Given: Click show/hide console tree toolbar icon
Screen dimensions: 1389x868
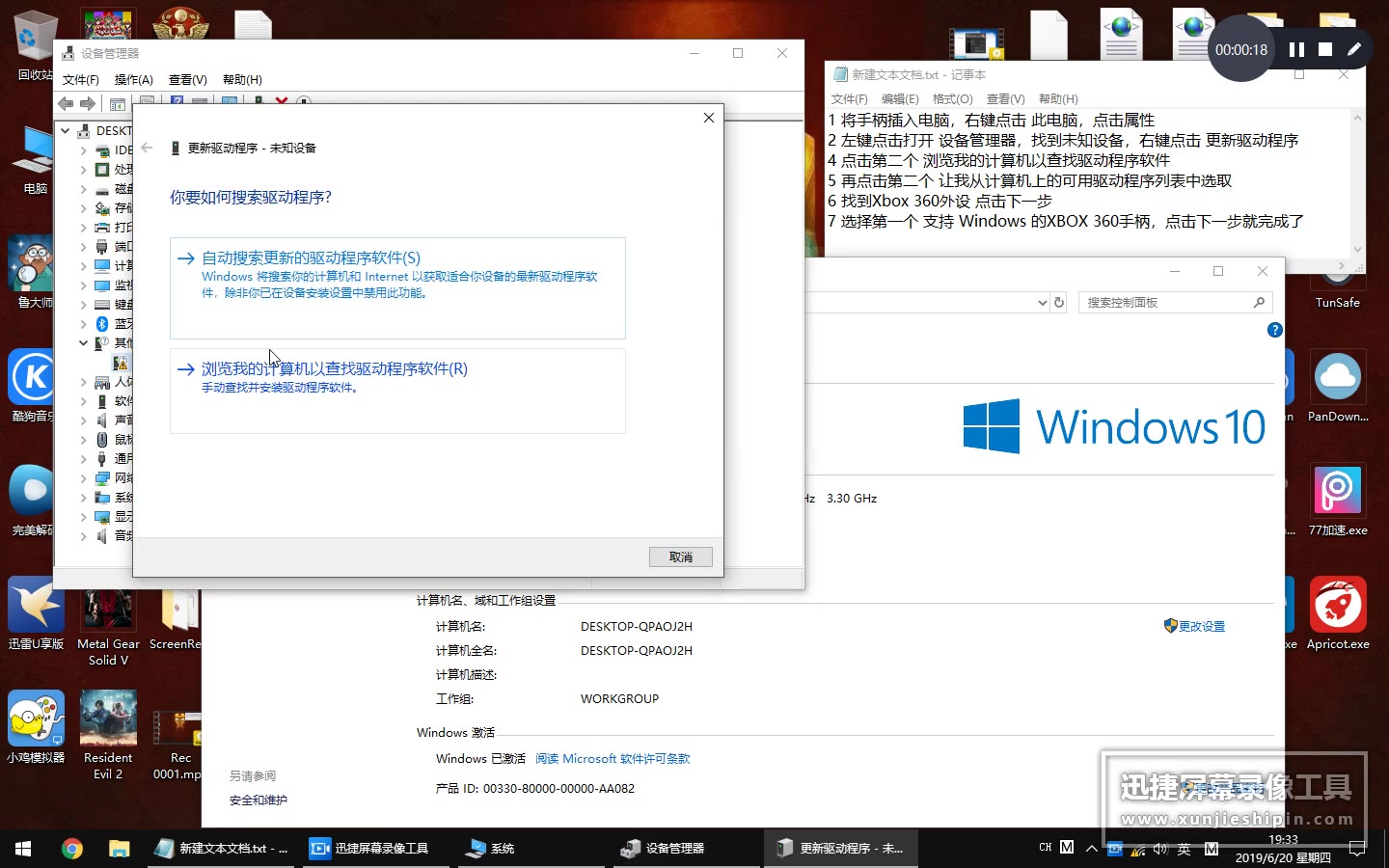Looking at the screenshot, I should click(118, 103).
